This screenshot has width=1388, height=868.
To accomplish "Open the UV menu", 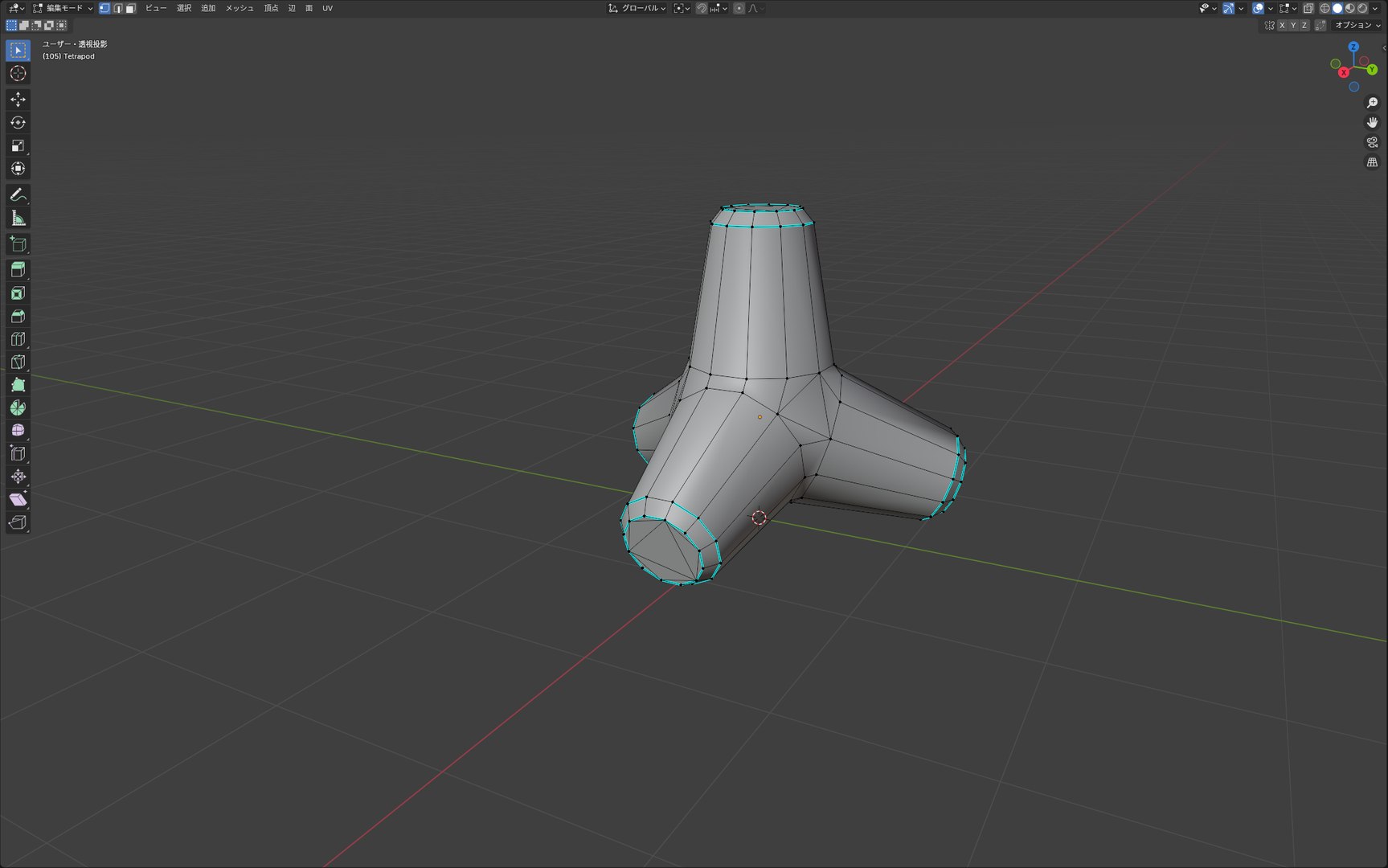I will (x=327, y=8).
